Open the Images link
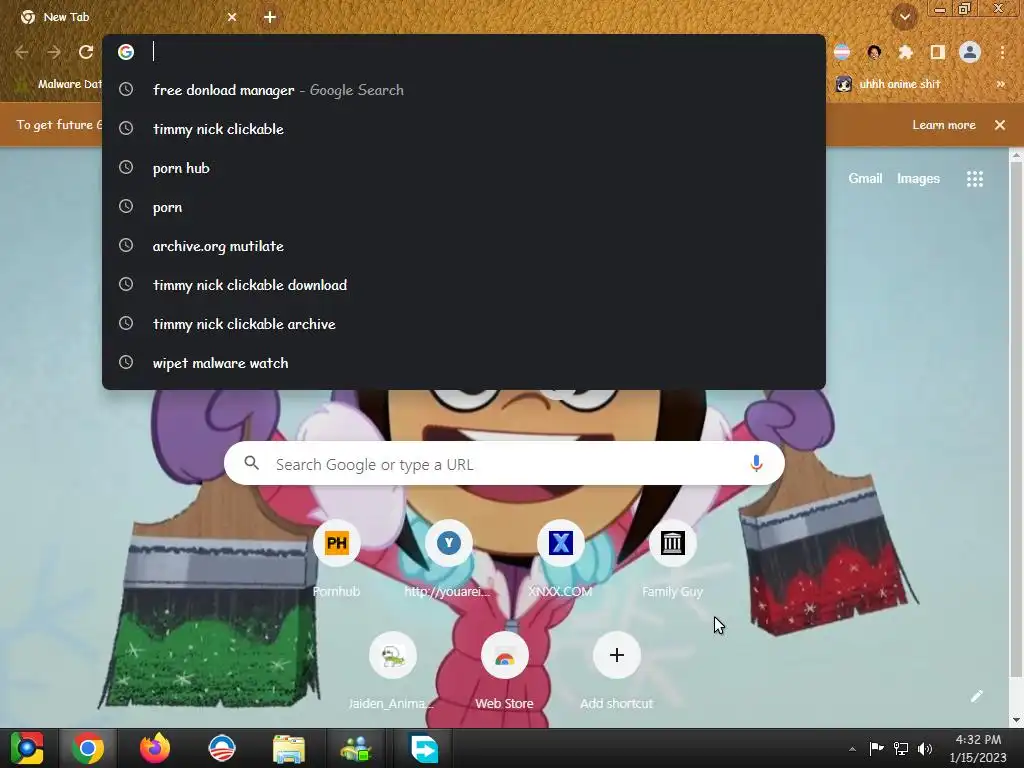1024x768 pixels. pos(918,178)
